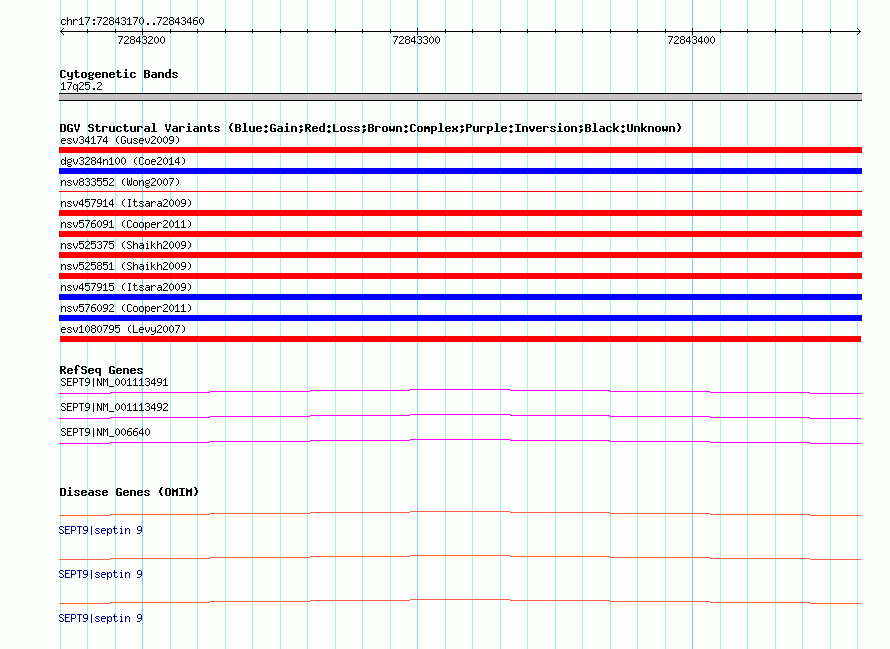Click the dgv3284n100 (Coe2014) label
This screenshot has width=890, height=649.
(123, 161)
